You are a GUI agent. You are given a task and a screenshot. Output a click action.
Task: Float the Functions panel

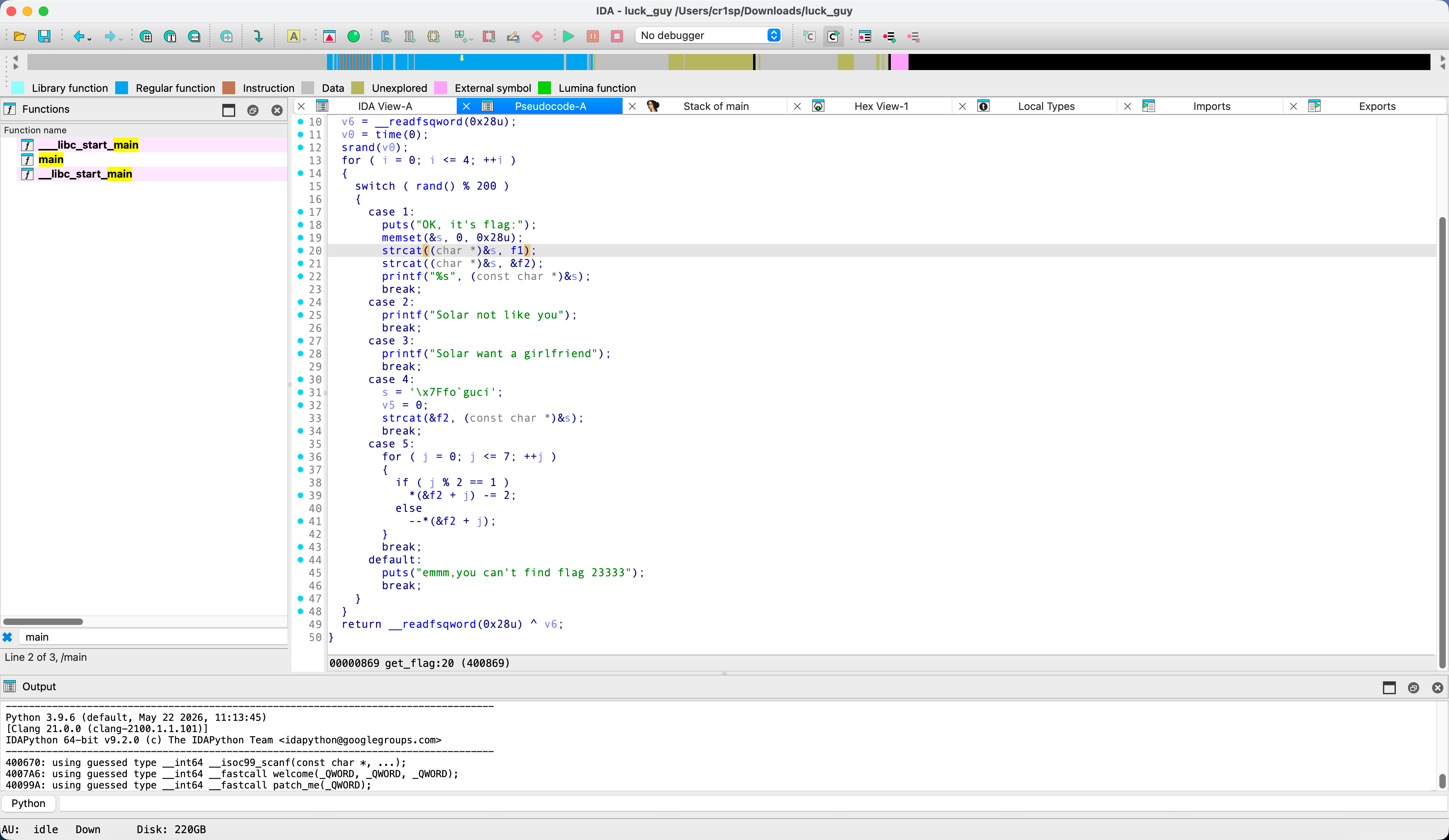[x=253, y=110]
